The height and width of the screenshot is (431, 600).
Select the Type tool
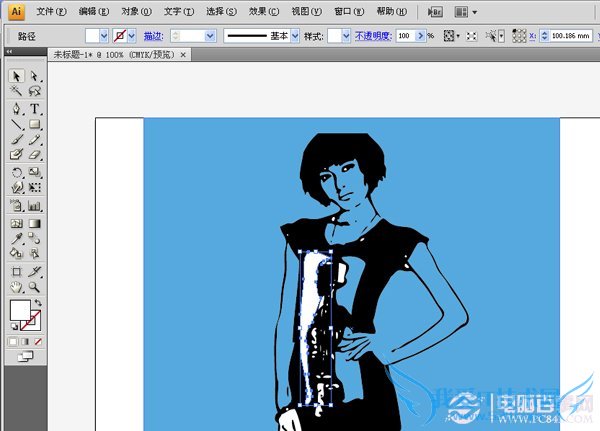[x=34, y=109]
